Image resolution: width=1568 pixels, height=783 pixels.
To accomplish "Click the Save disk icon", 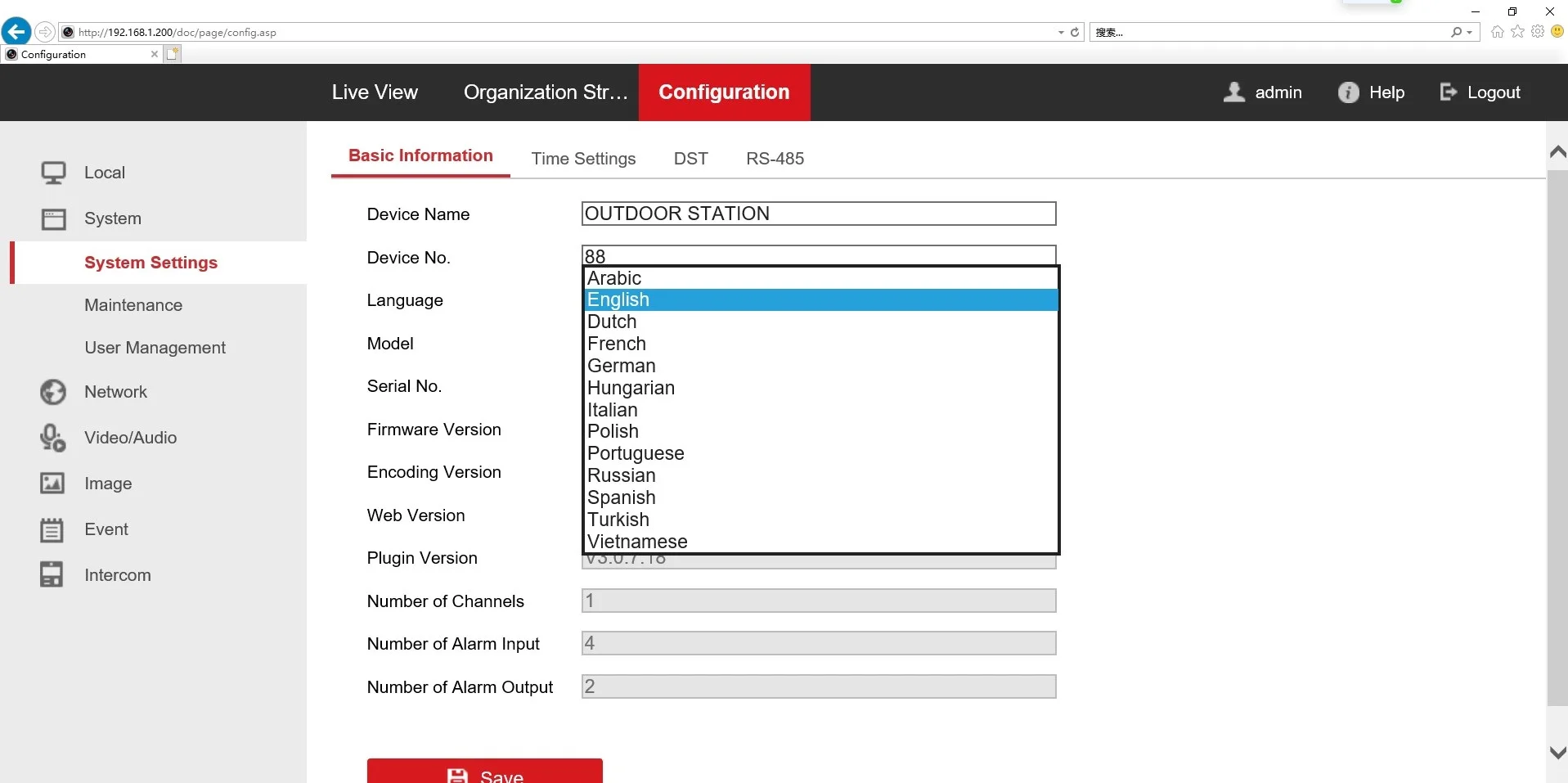I will [x=457, y=776].
